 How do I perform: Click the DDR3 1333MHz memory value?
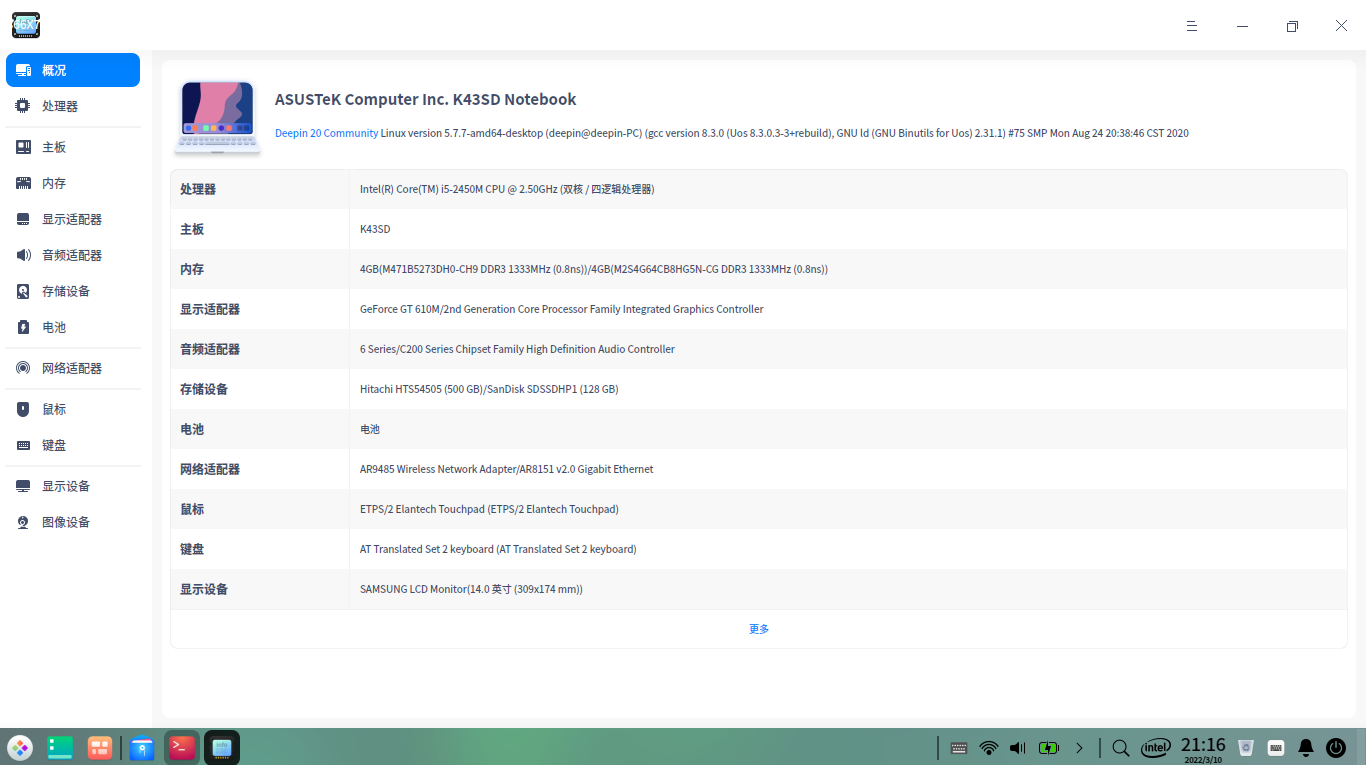(x=594, y=269)
